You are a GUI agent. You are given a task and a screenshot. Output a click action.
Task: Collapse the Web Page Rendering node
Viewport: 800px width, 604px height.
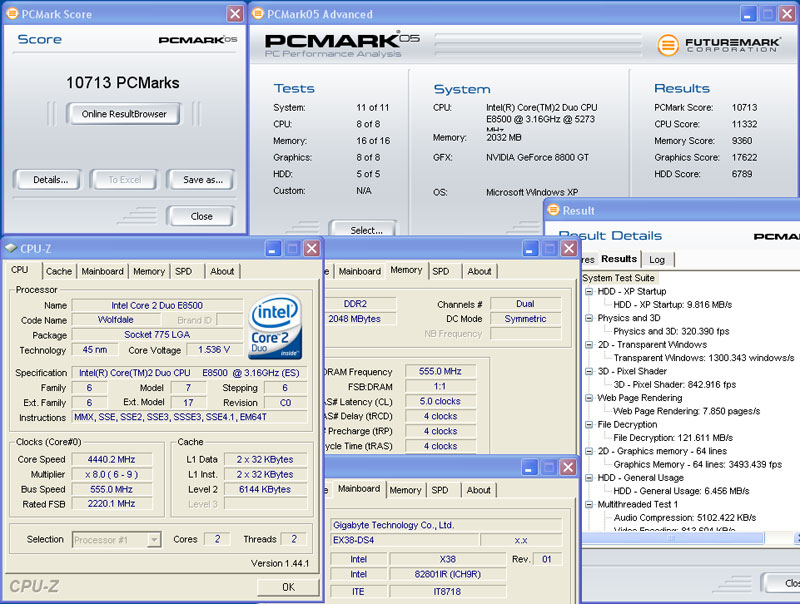pos(589,397)
